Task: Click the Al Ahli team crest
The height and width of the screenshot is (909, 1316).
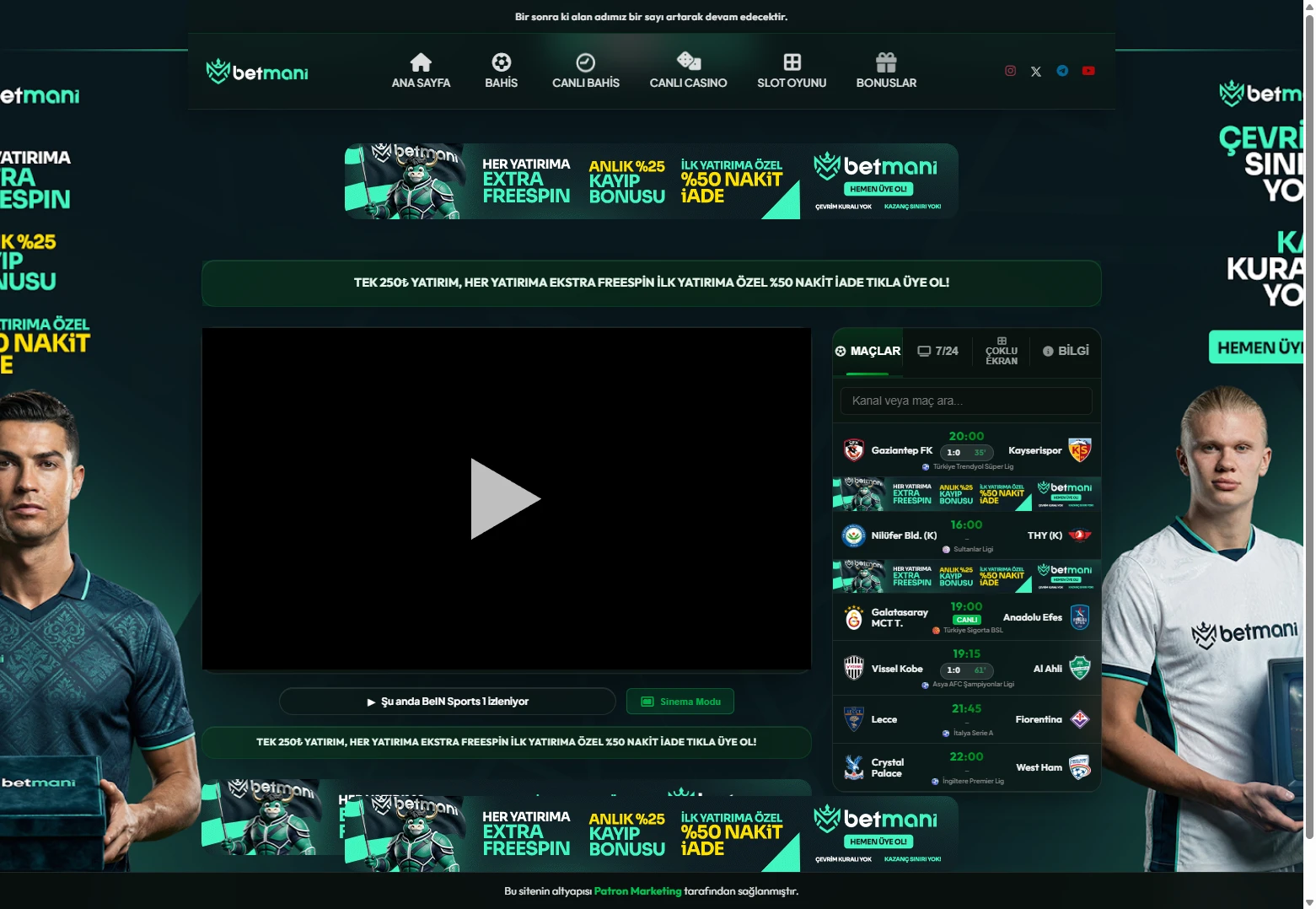Action: (x=1080, y=669)
